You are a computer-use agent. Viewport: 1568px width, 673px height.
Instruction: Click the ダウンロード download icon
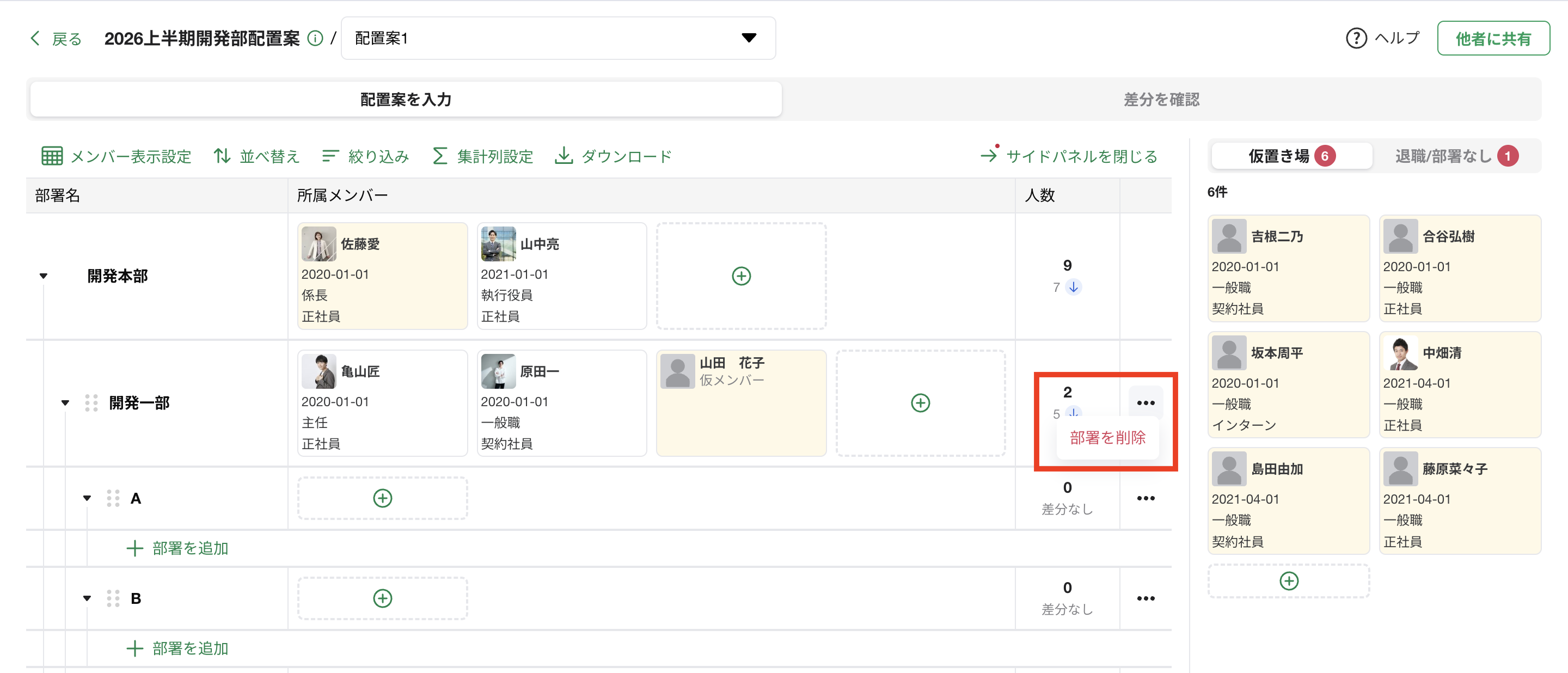(x=563, y=156)
